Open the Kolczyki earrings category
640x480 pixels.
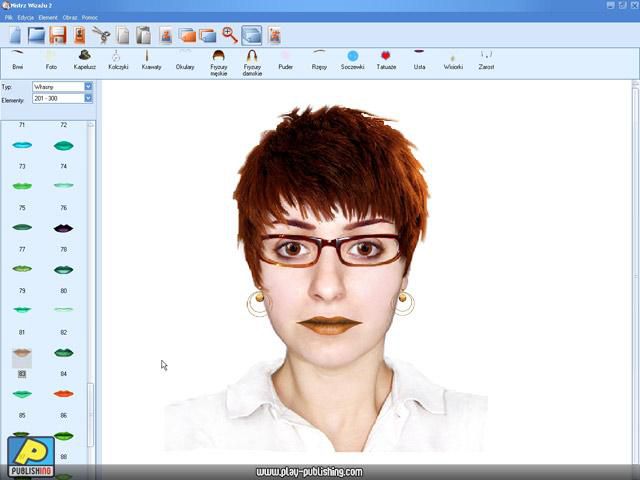point(118,60)
